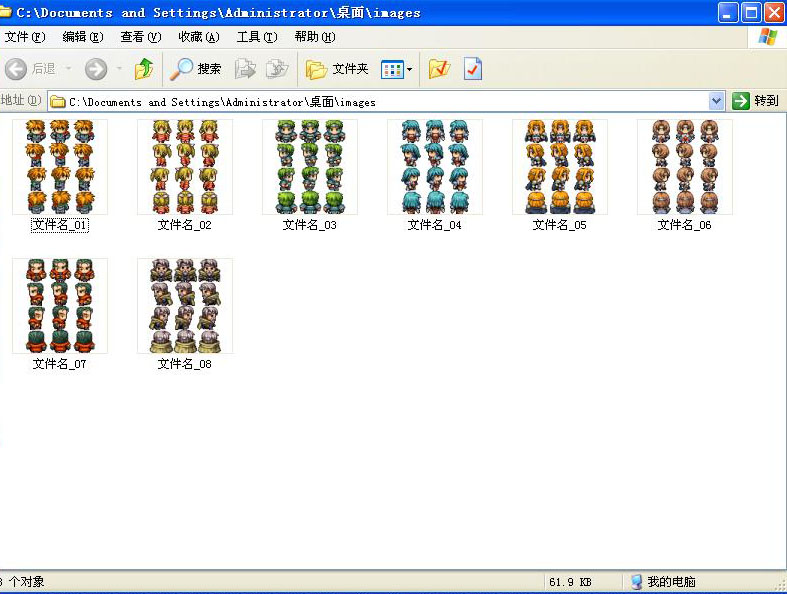
Task: Select thumbnail of 文件名_07 red-coat sprite
Action: coord(60,306)
